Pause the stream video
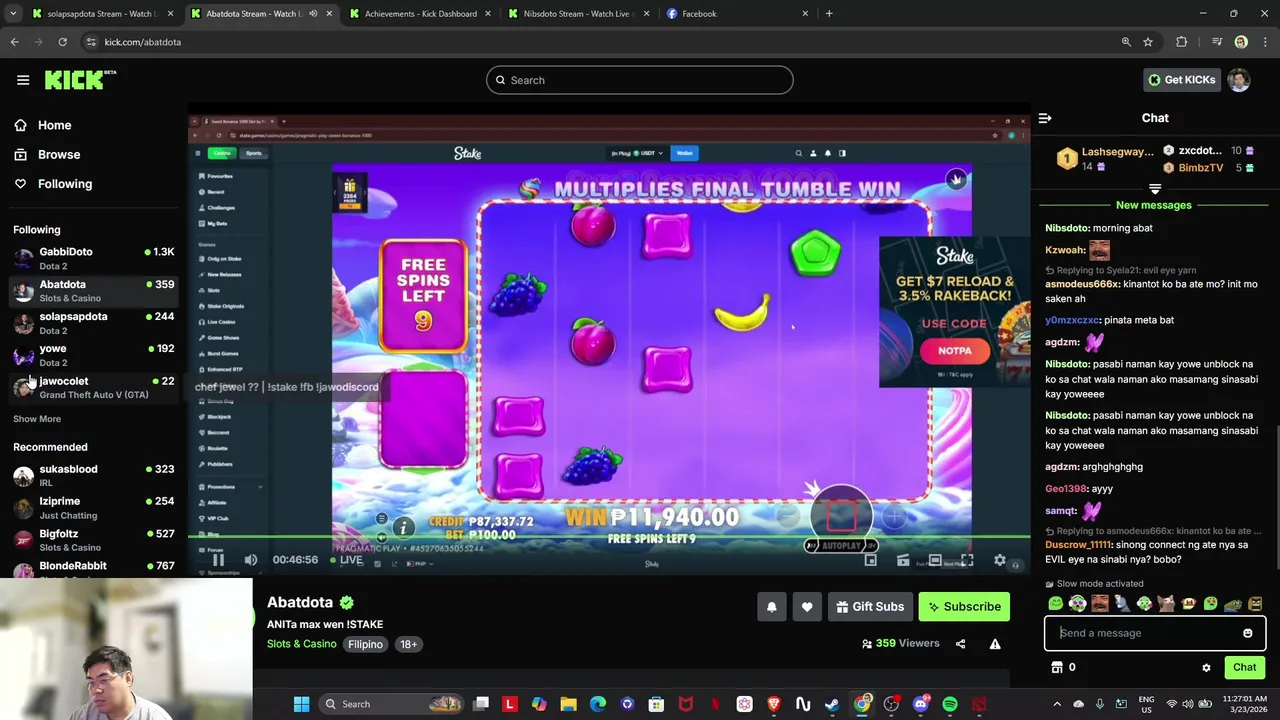1280x720 pixels. point(218,560)
